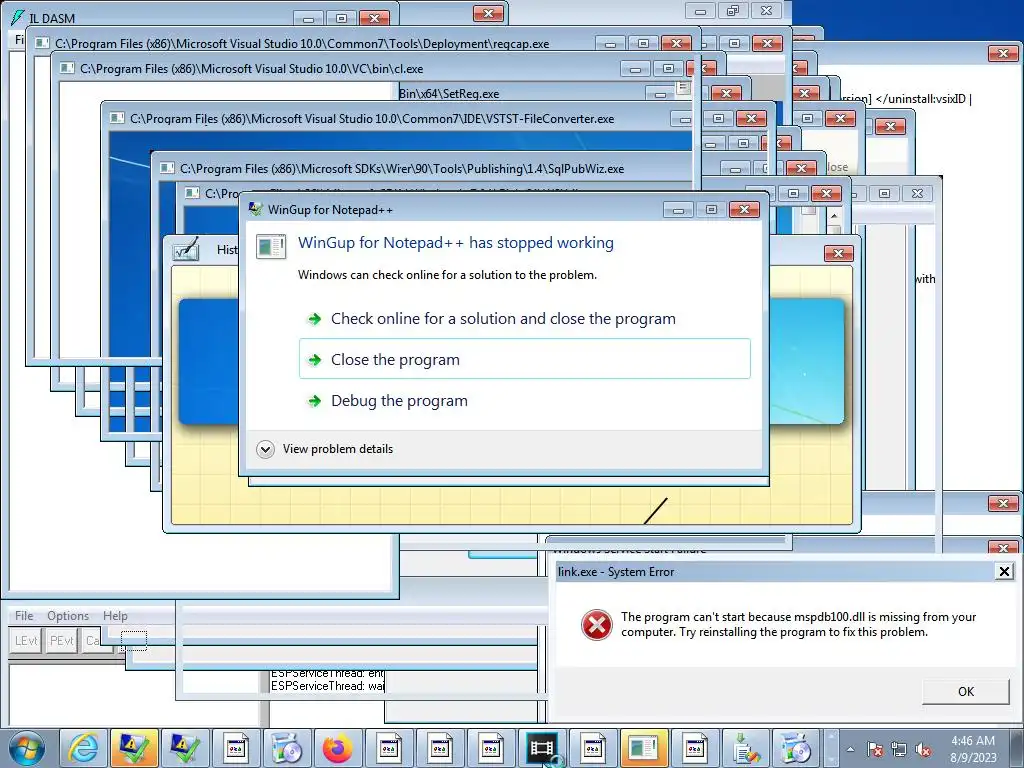Expand 'View problem details' chevron
This screenshot has height=768, width=1024.
[265, 449]
